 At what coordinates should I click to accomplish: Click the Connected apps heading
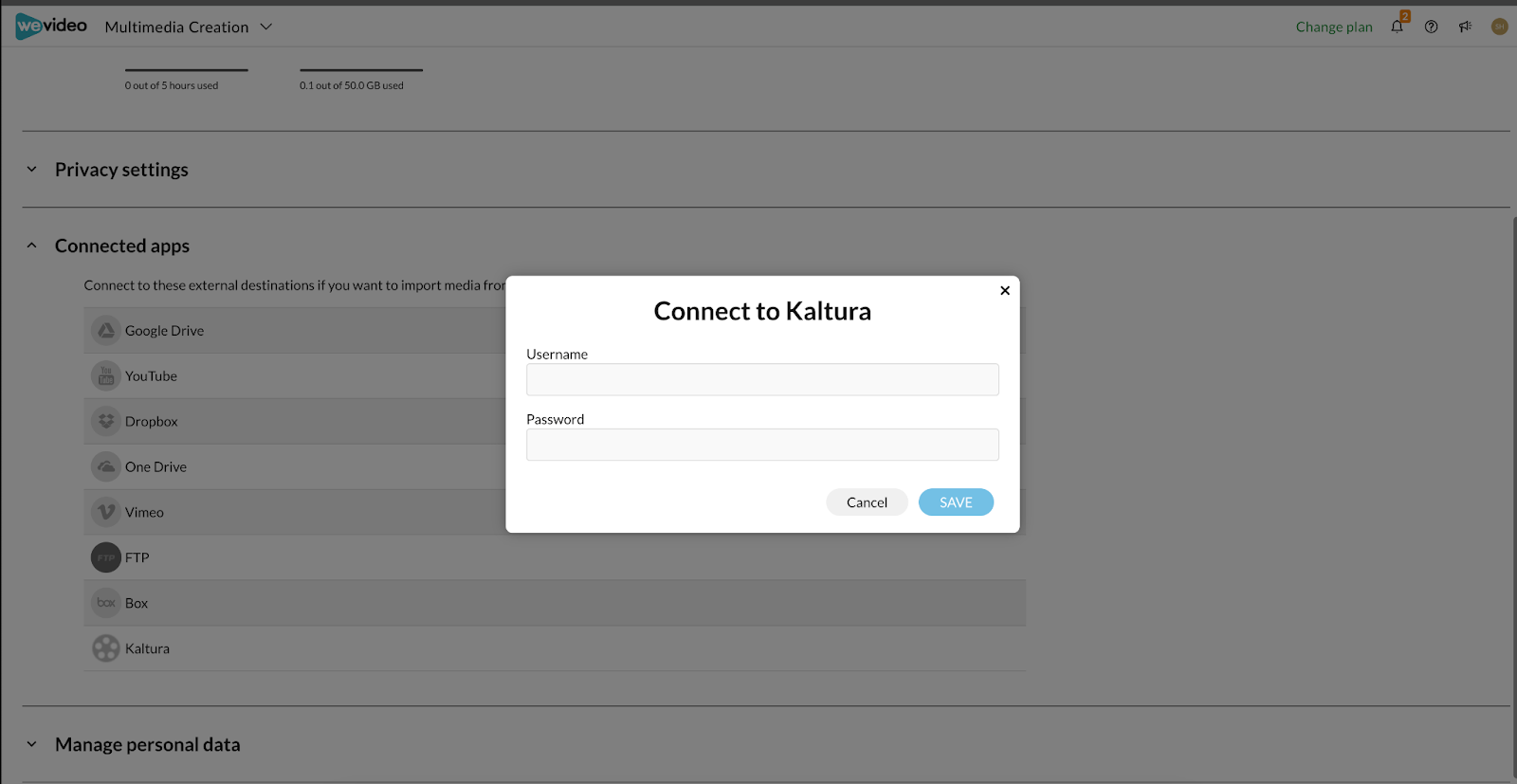[122, 246]
